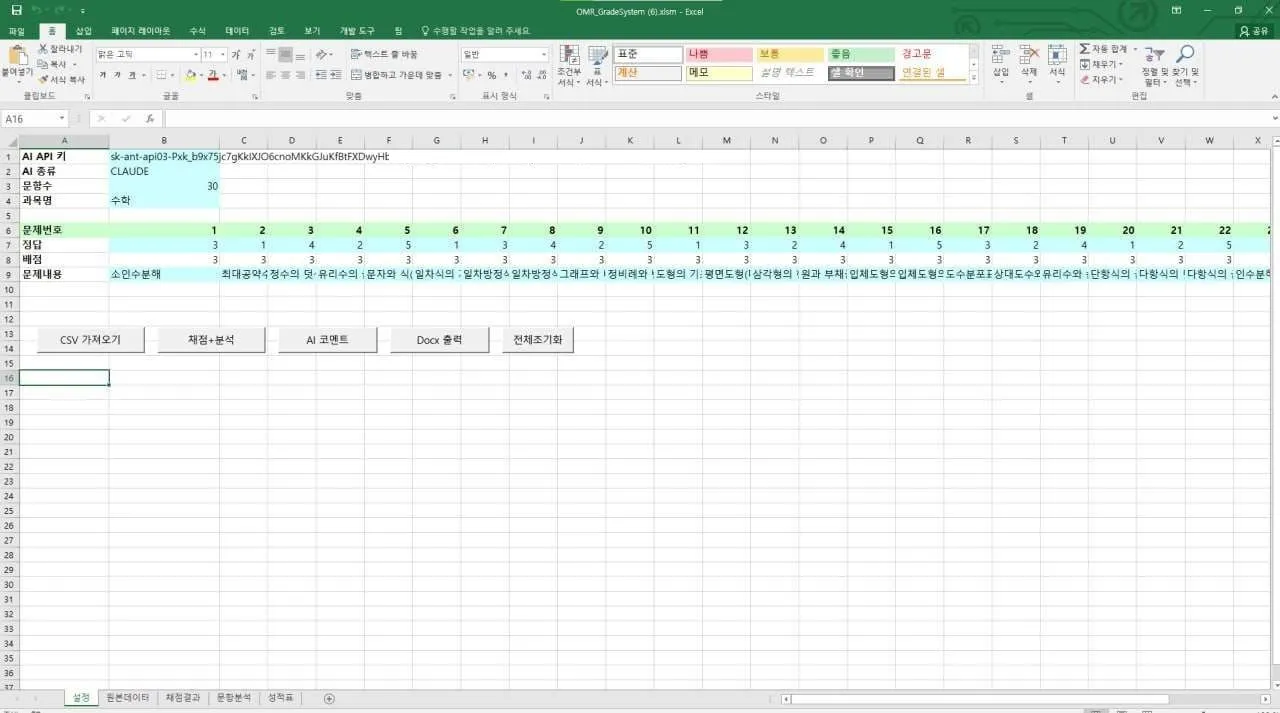This screenshot has width=1280, height=713.
Task: Click insert function fx icon
Action: [150, 118]
